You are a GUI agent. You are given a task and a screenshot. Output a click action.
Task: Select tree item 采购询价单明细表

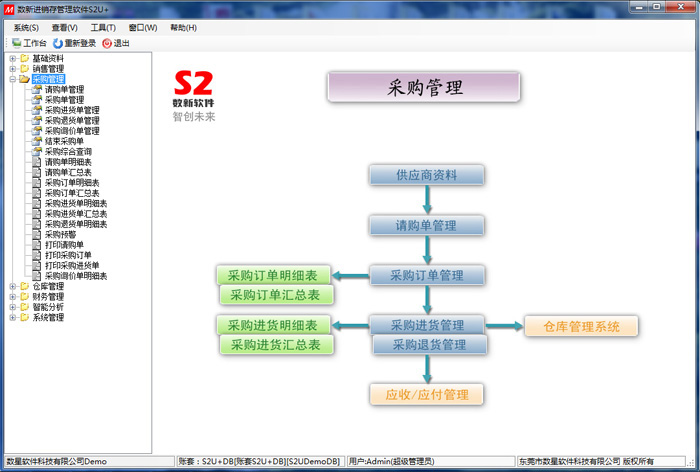[x=76, y=276]
